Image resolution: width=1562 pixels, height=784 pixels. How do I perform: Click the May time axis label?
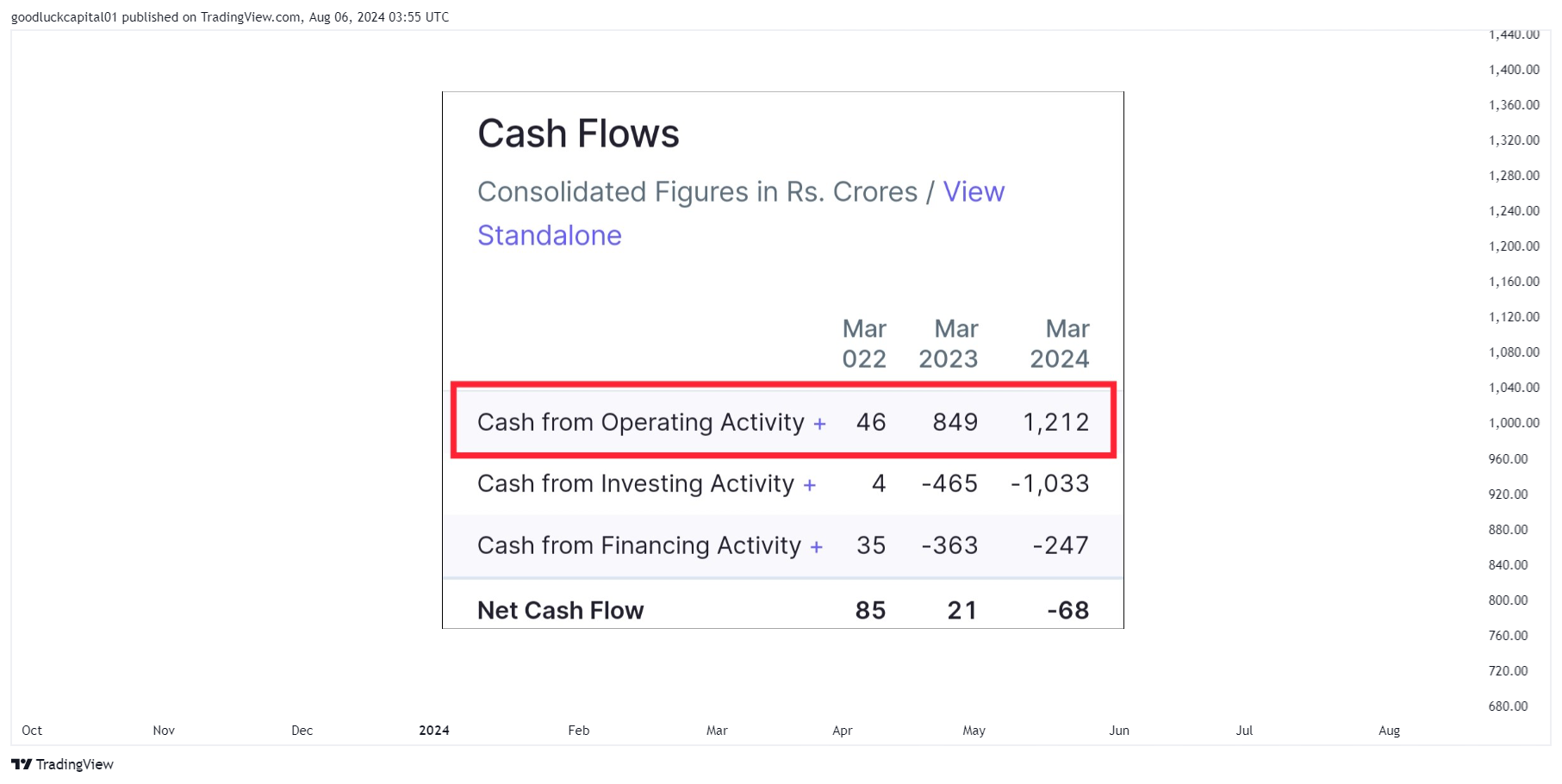point(974,731)
